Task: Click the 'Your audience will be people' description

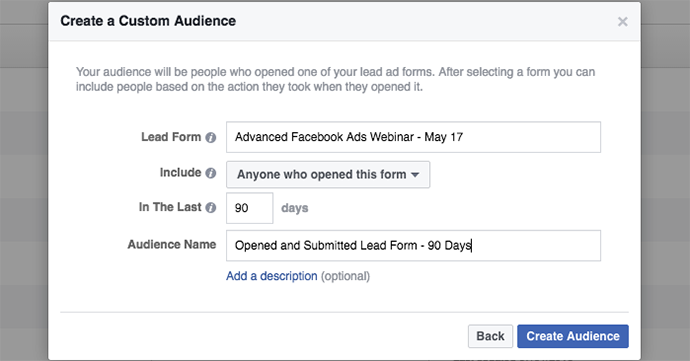Action: coord(335,79)
